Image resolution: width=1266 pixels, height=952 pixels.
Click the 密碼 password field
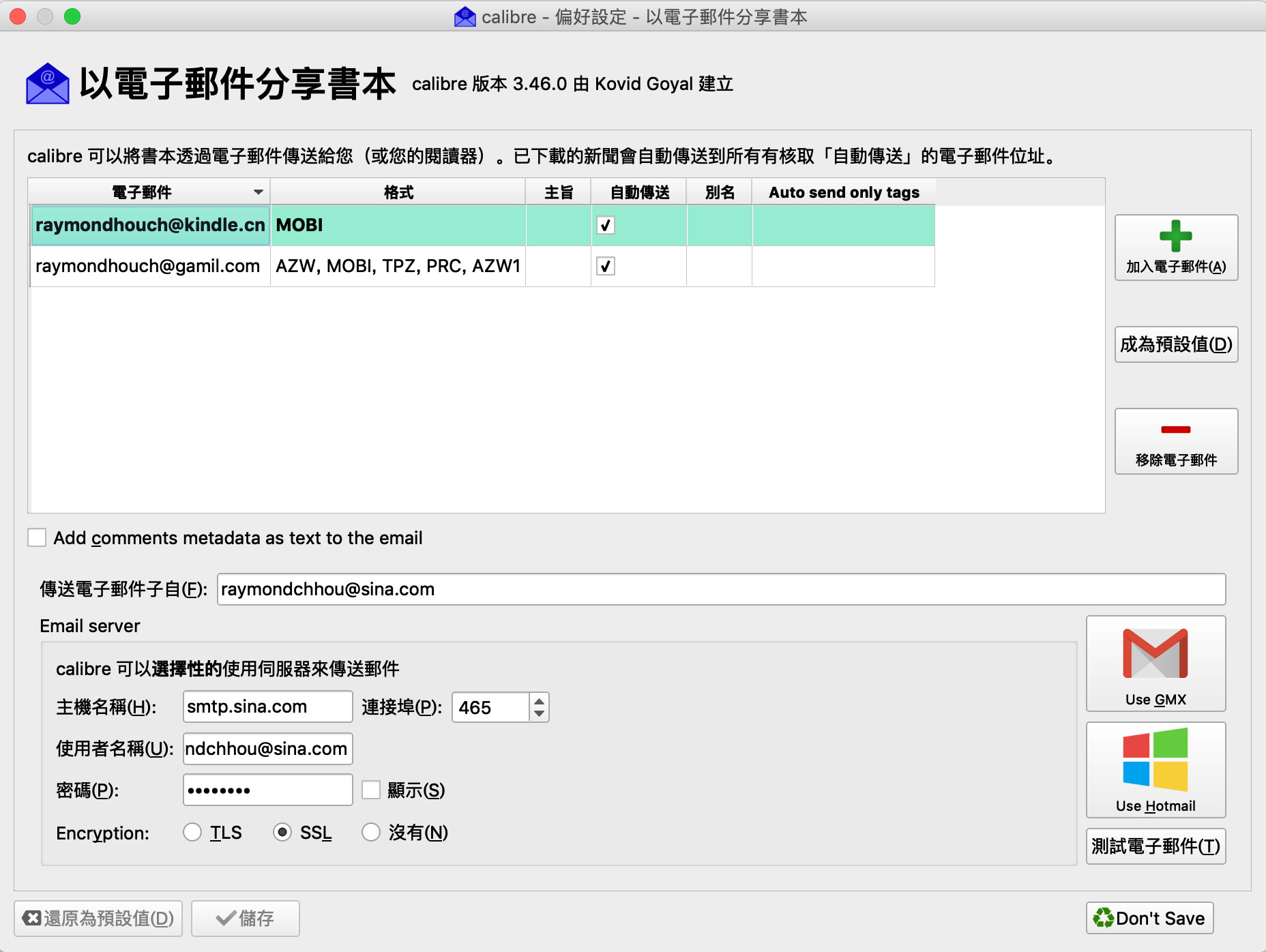pos(267,790)
